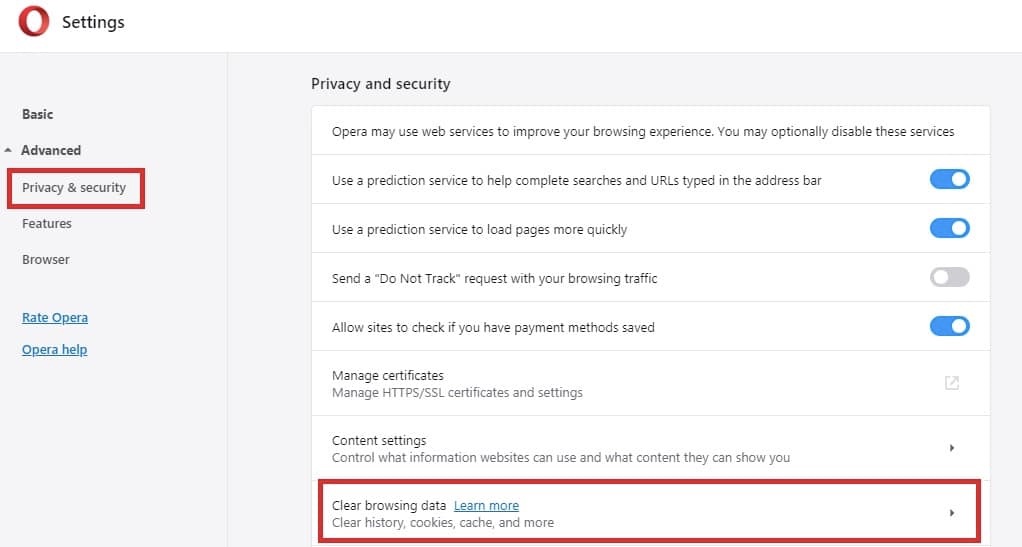Turn off payment methods check toggle
Viewport: 1022px width, 547px height.
point(949,327)
